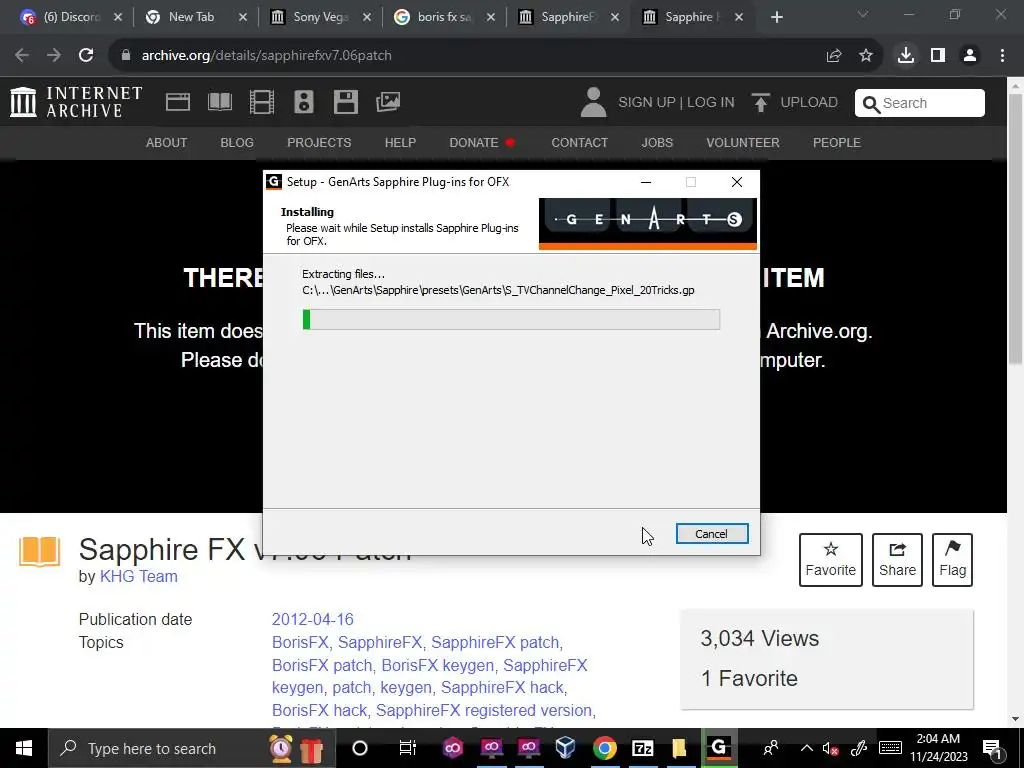This screenshot has height=768, width=1024.
Task: Click the UPLOAD link
Action: pos(795,103)
